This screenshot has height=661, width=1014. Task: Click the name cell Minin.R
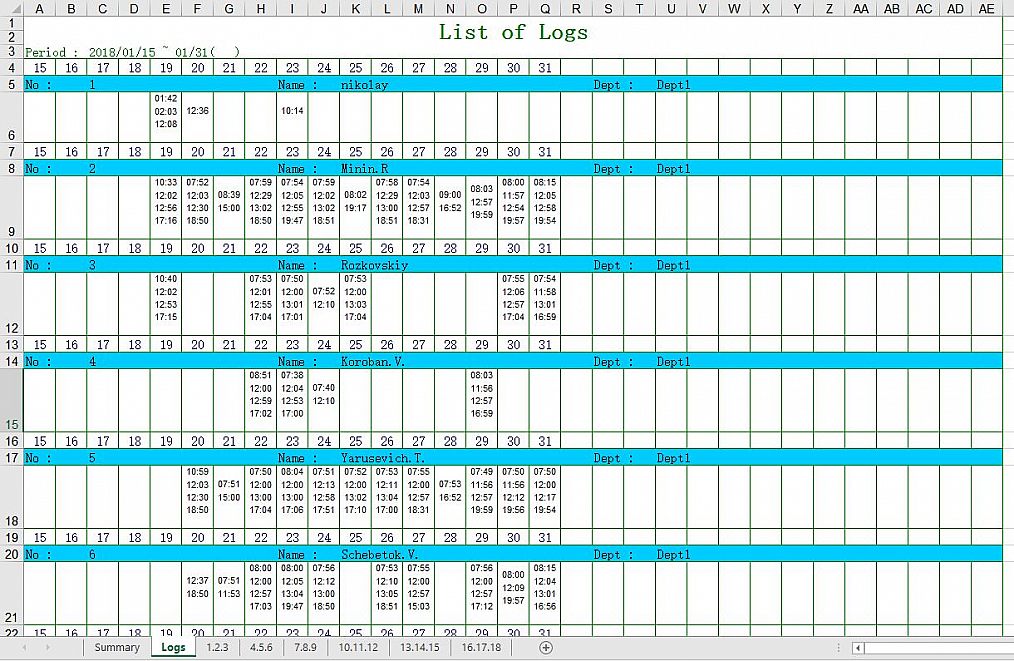click(x=364, y=169)
